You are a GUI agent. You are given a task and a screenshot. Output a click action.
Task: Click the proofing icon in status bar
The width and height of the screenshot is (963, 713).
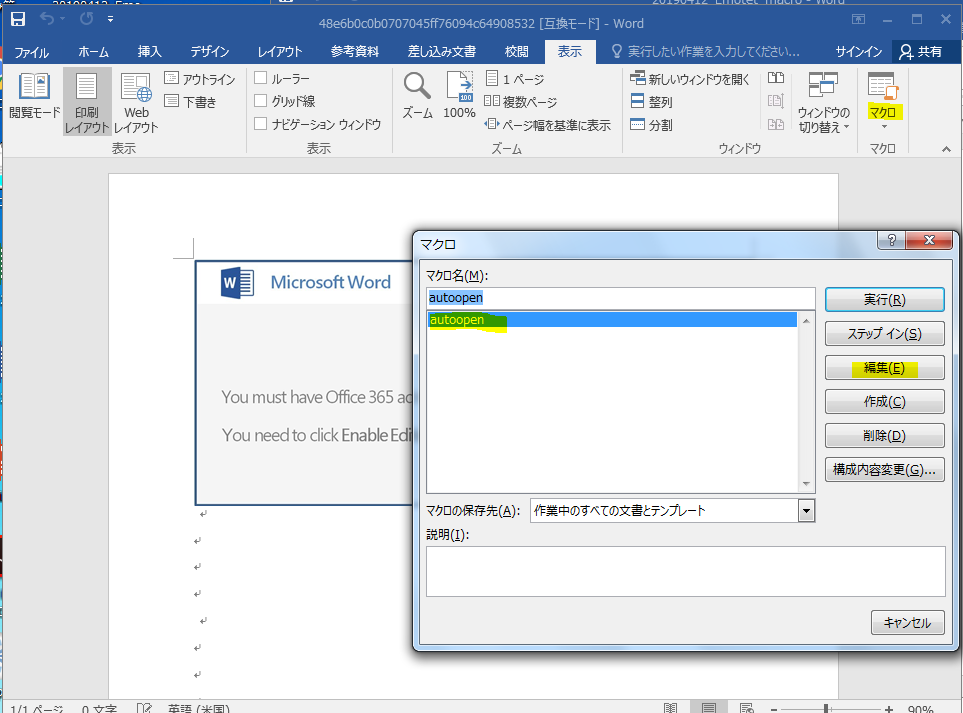tap(144, 708)
